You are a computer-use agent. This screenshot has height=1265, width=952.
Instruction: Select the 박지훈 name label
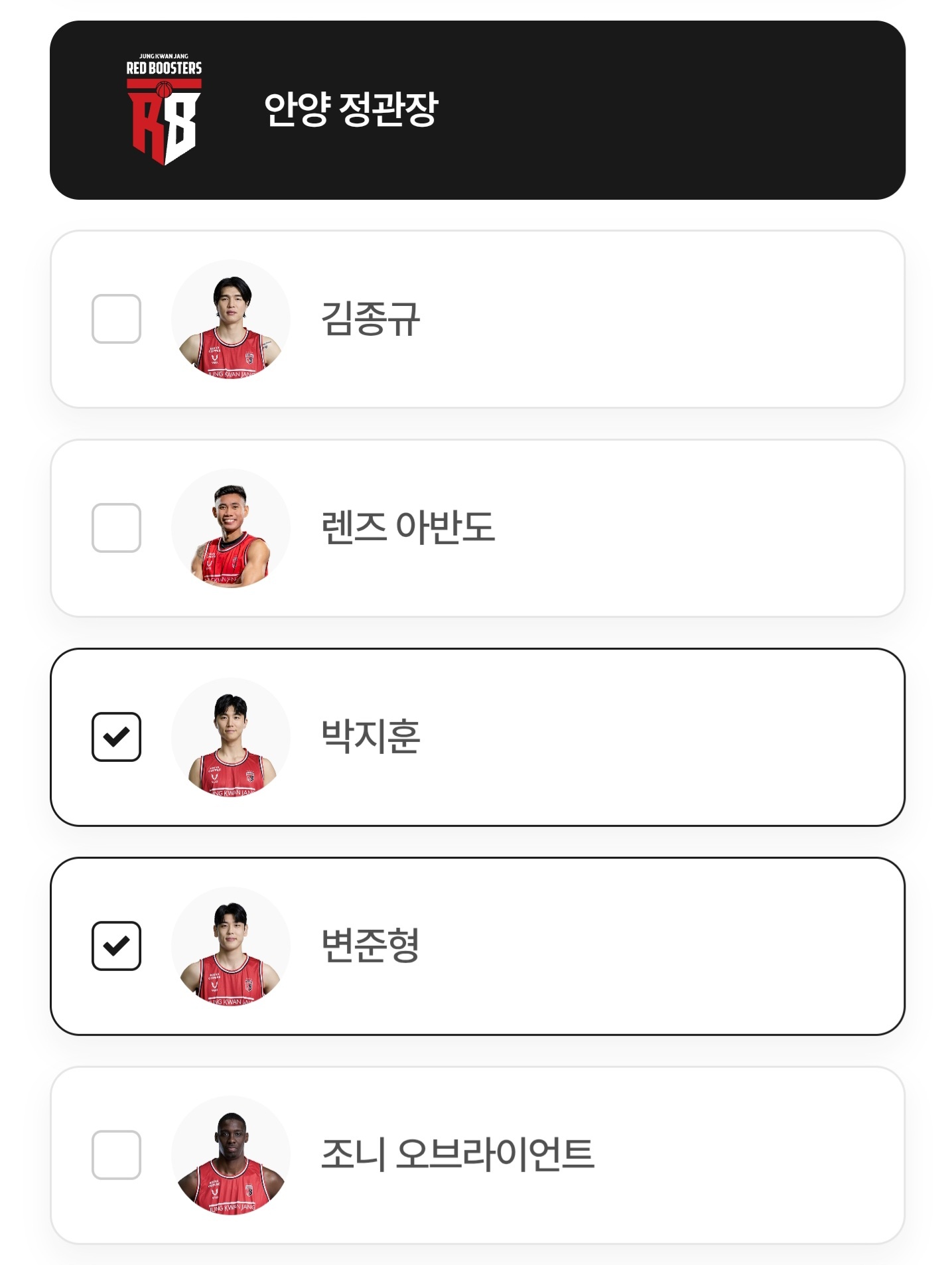(x=370, y=737)
